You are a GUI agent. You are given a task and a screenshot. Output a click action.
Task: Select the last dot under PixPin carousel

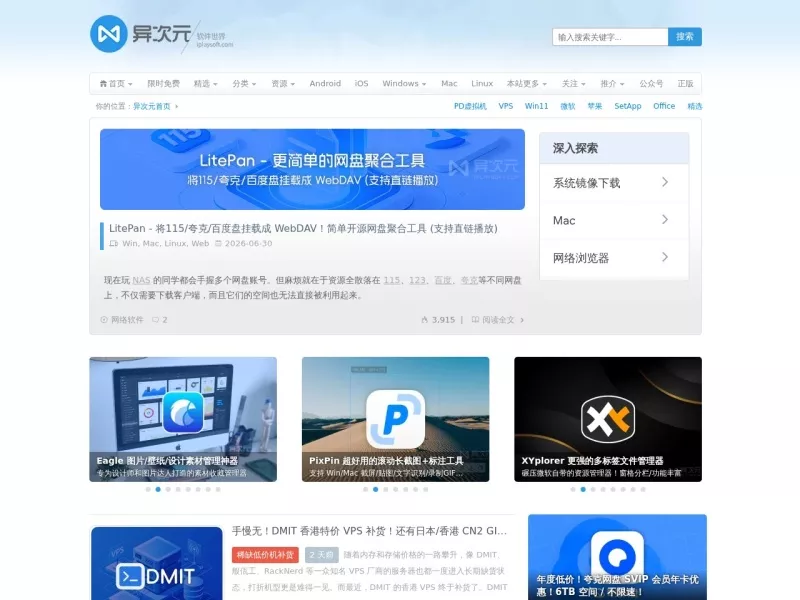click(x=426, y=489)
